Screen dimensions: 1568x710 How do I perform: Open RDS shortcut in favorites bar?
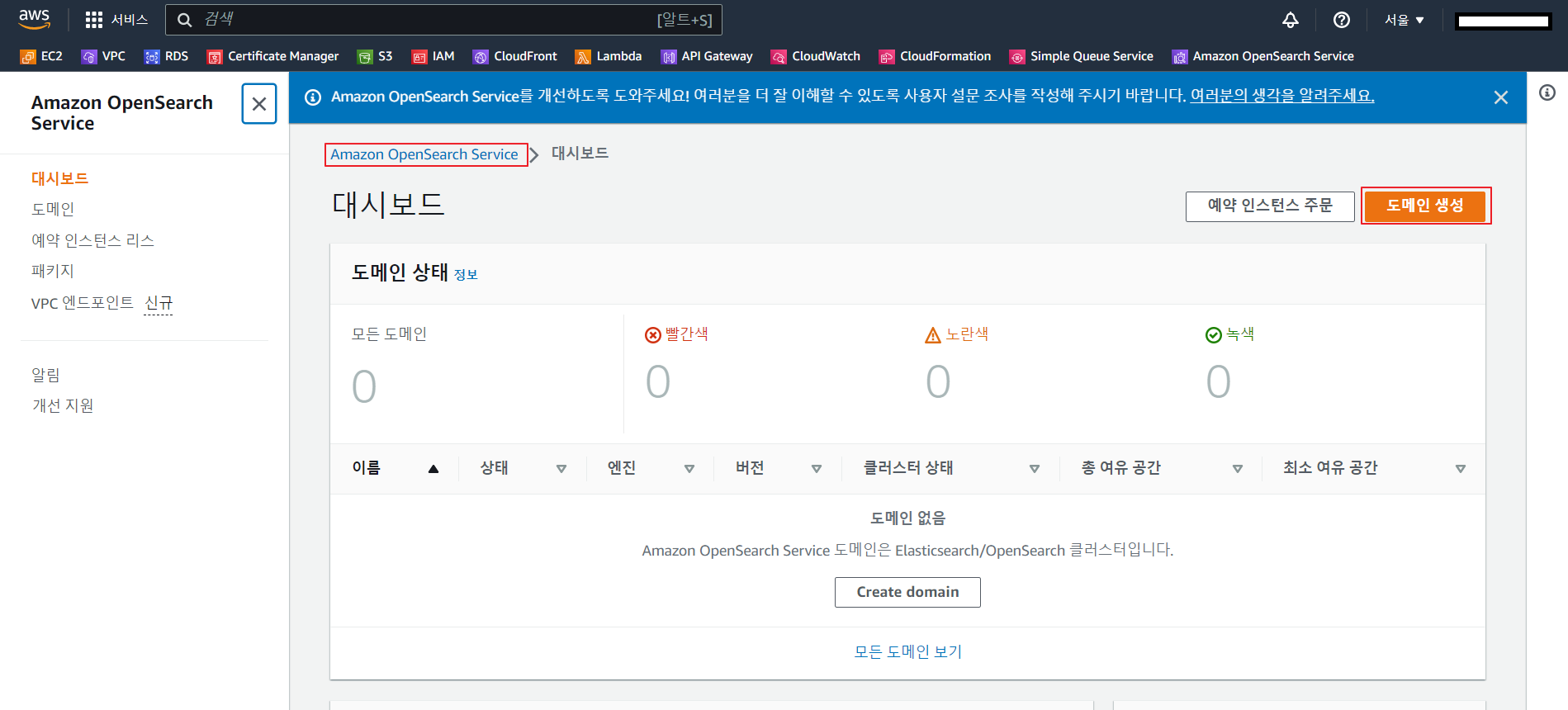[166, 56]
